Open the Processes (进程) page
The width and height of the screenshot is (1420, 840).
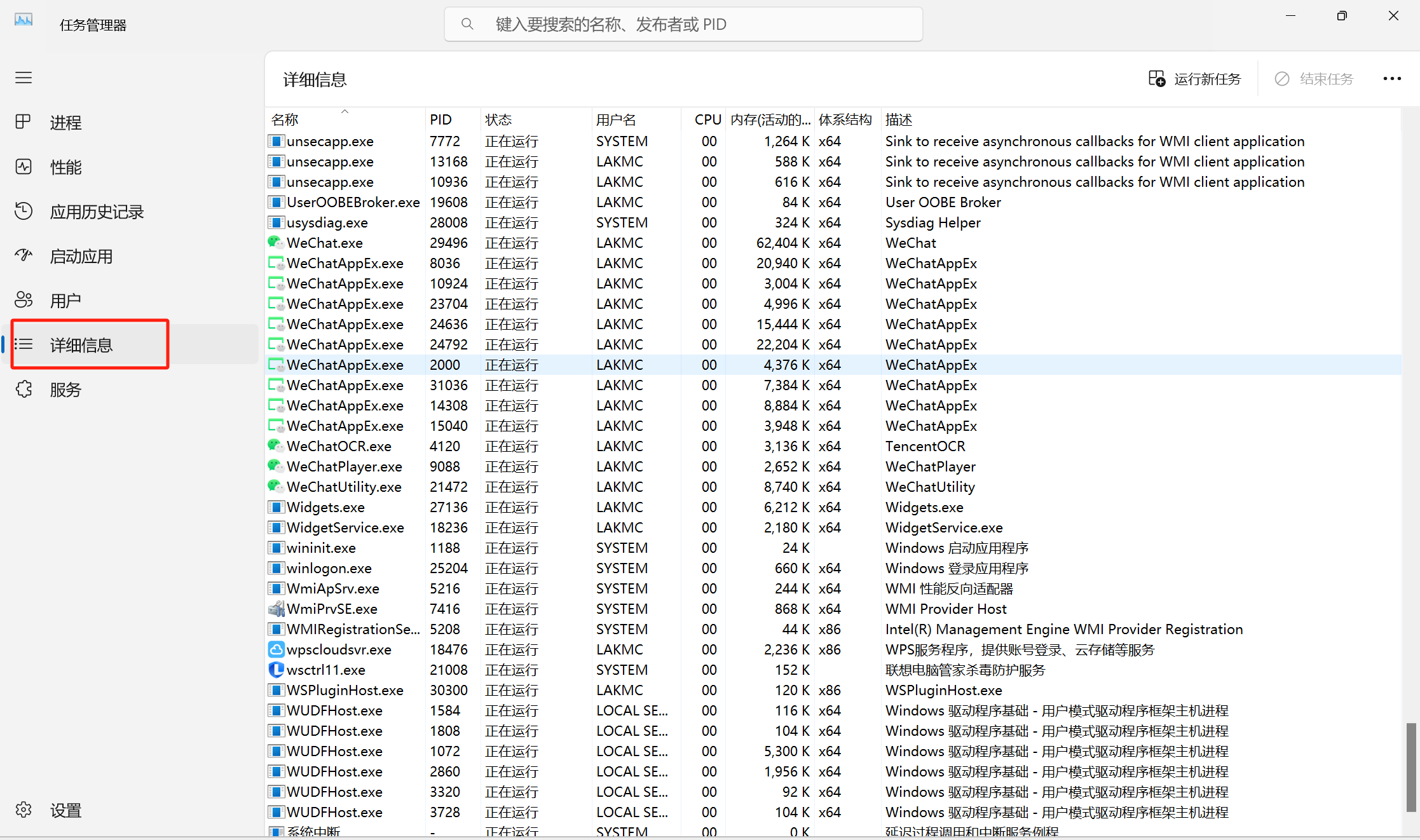coord(65,123)
